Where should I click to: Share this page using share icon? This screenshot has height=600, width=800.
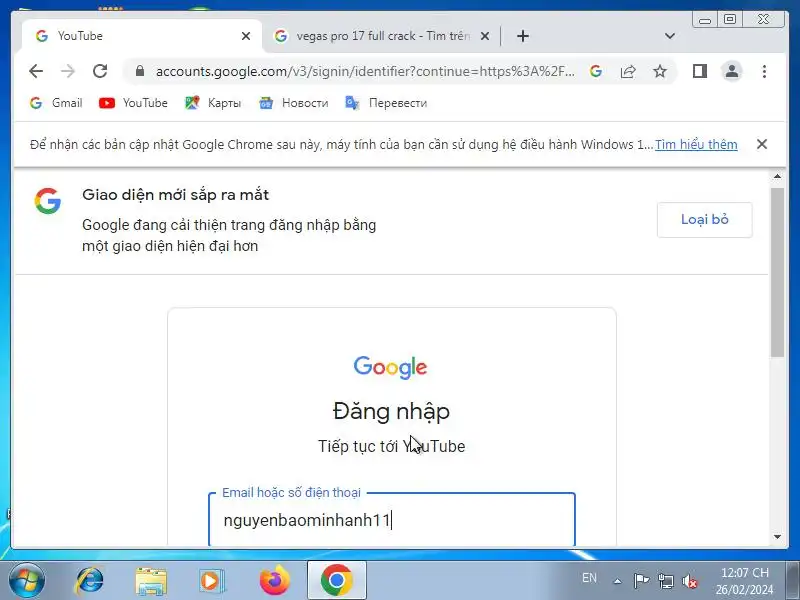click(x=628, y=71)
